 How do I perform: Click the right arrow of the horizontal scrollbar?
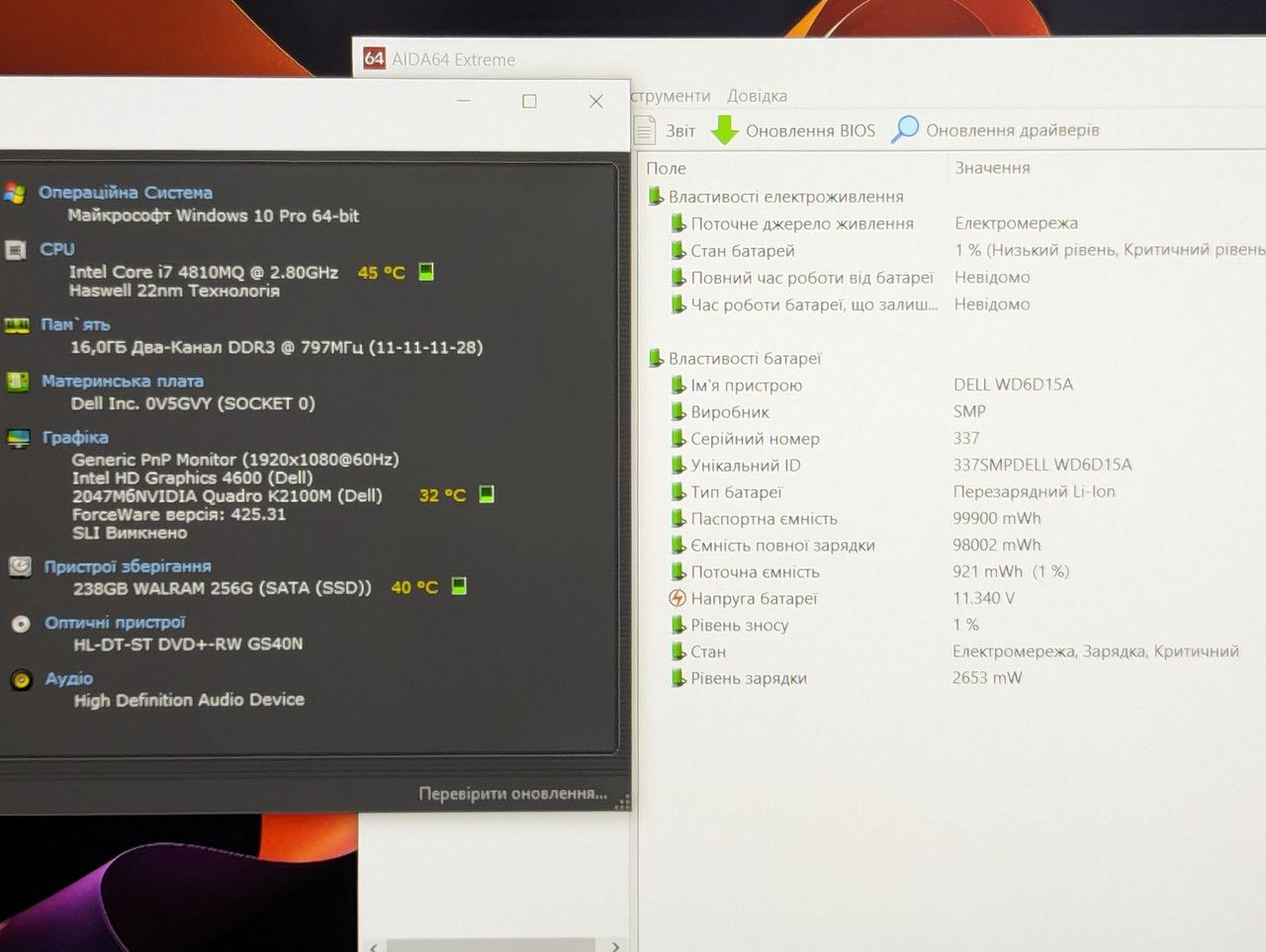(x=616, y=946)
